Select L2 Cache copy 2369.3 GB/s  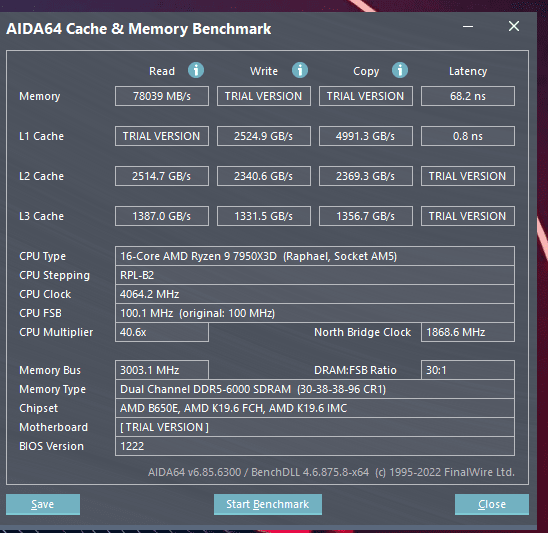[x=366, y=176]
